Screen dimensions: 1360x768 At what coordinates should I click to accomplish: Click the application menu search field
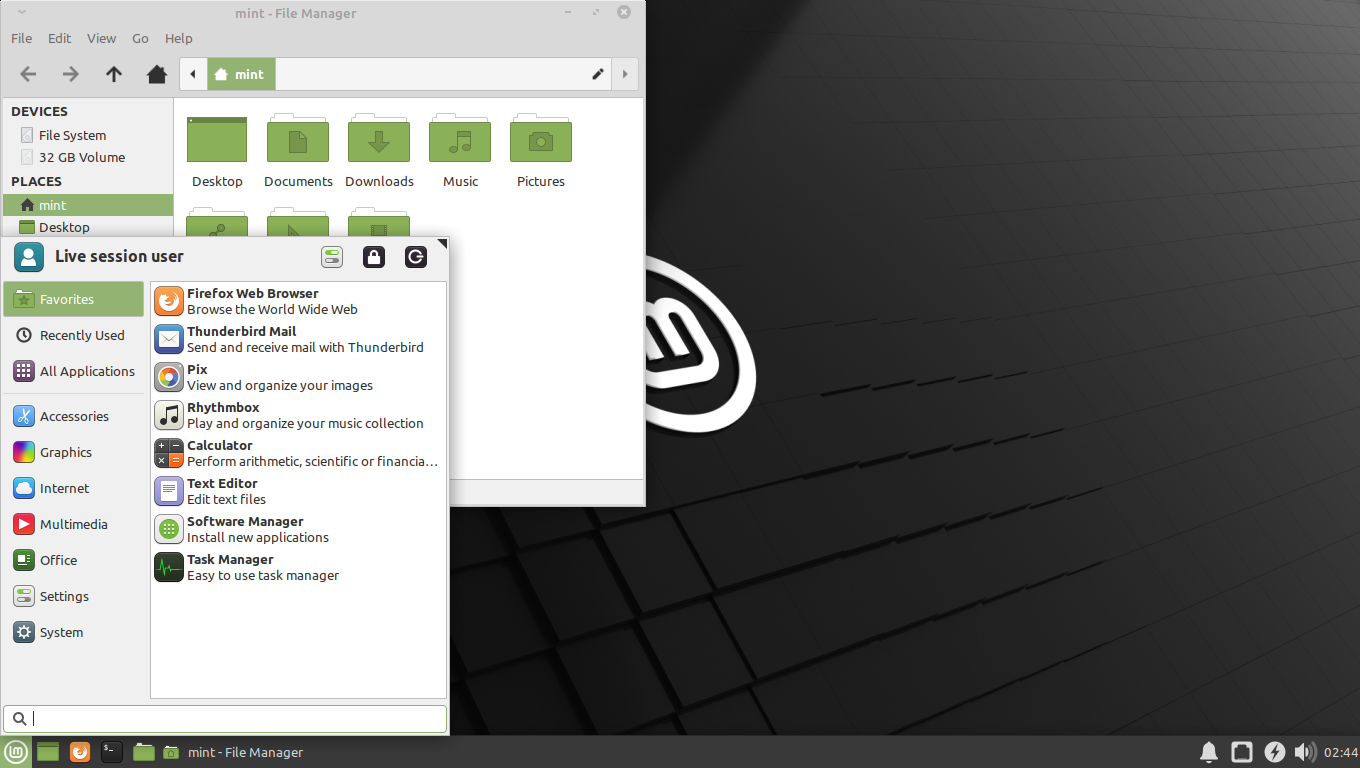(225, 718)
